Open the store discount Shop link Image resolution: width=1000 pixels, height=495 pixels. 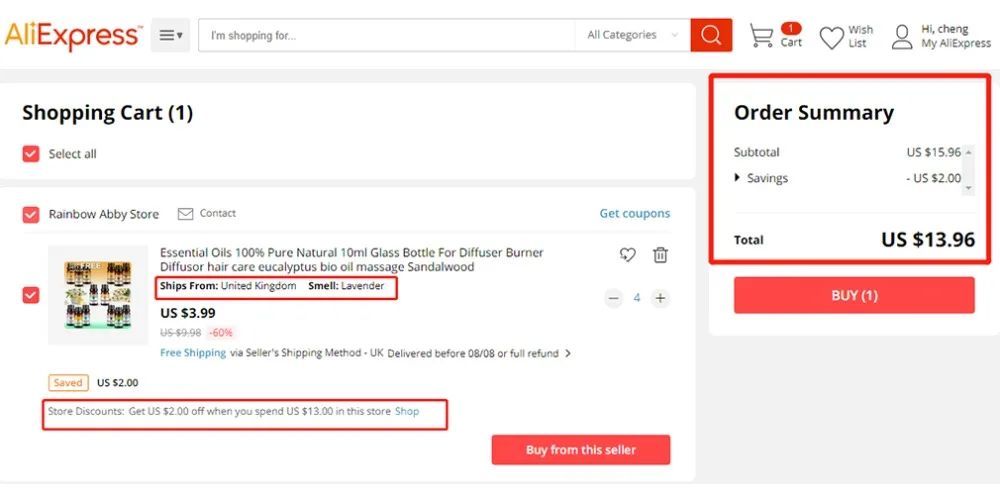[x=407, y=411]
